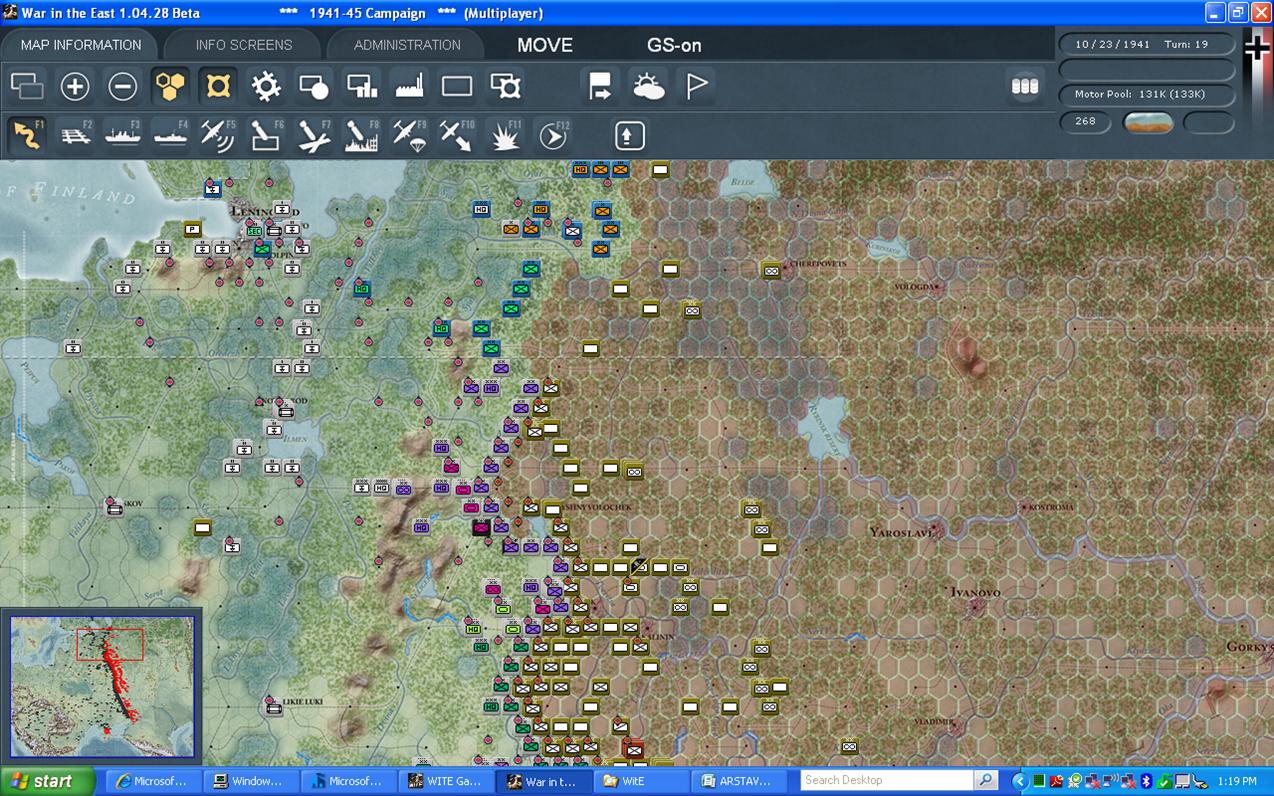The height and width of the screenshot is (796, 1274).
Task: Toggle the highlighted orange fort level button
Action: [x=219, y=87]
